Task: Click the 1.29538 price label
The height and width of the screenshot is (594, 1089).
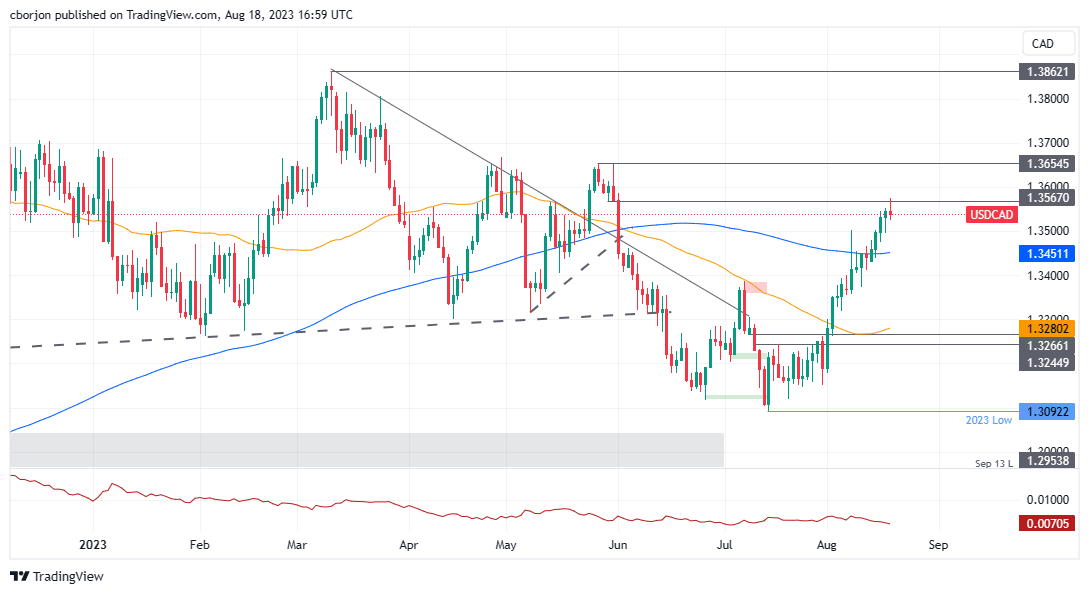Action: coord(1047,460)
